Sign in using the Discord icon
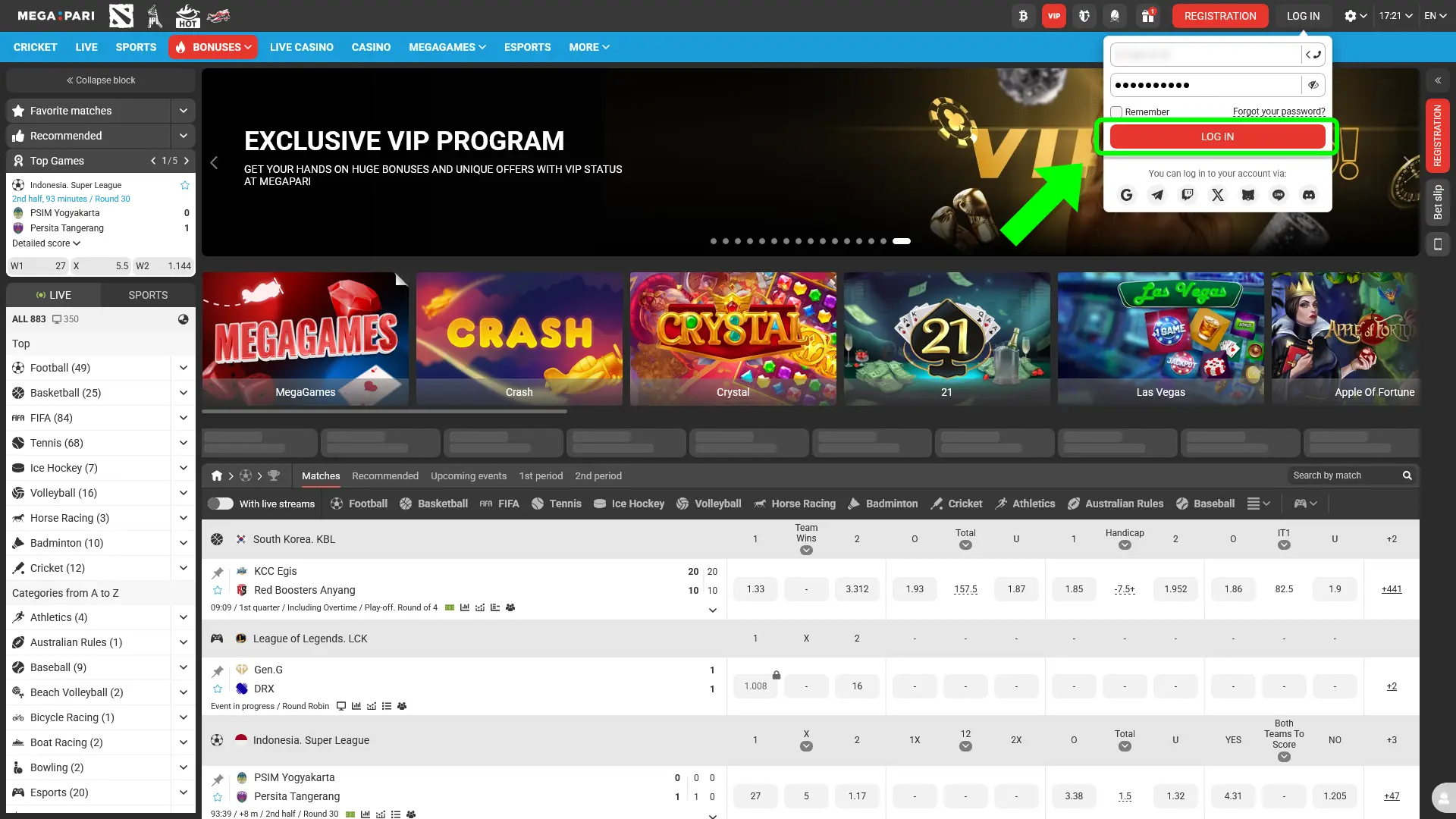 (x=1309, y=195)
